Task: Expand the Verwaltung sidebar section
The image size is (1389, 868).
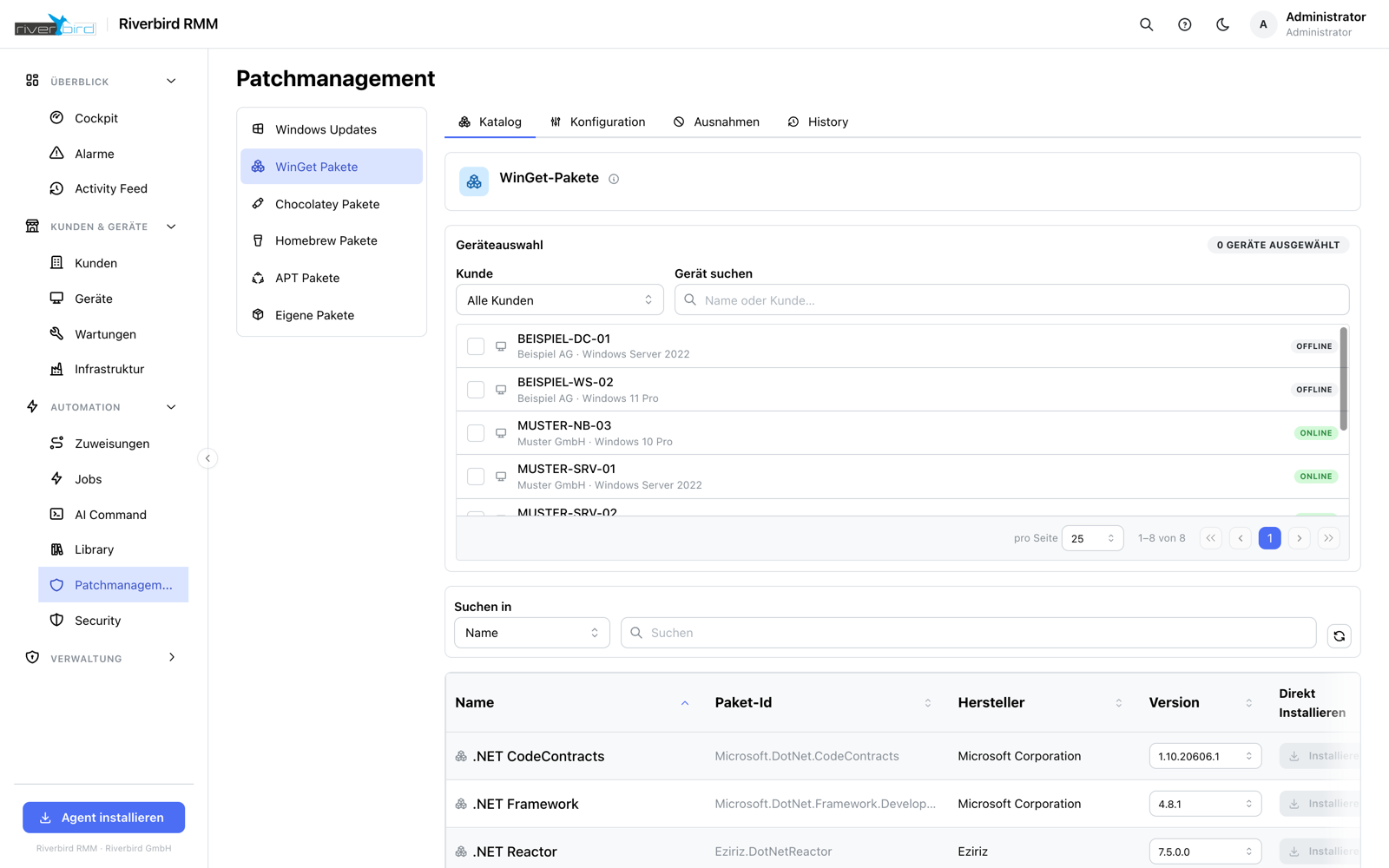Action: [x=171, y=658]
